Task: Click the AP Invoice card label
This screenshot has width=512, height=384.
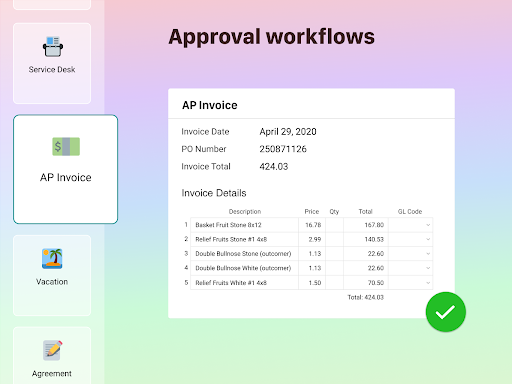Action: (x=66, y=177)
